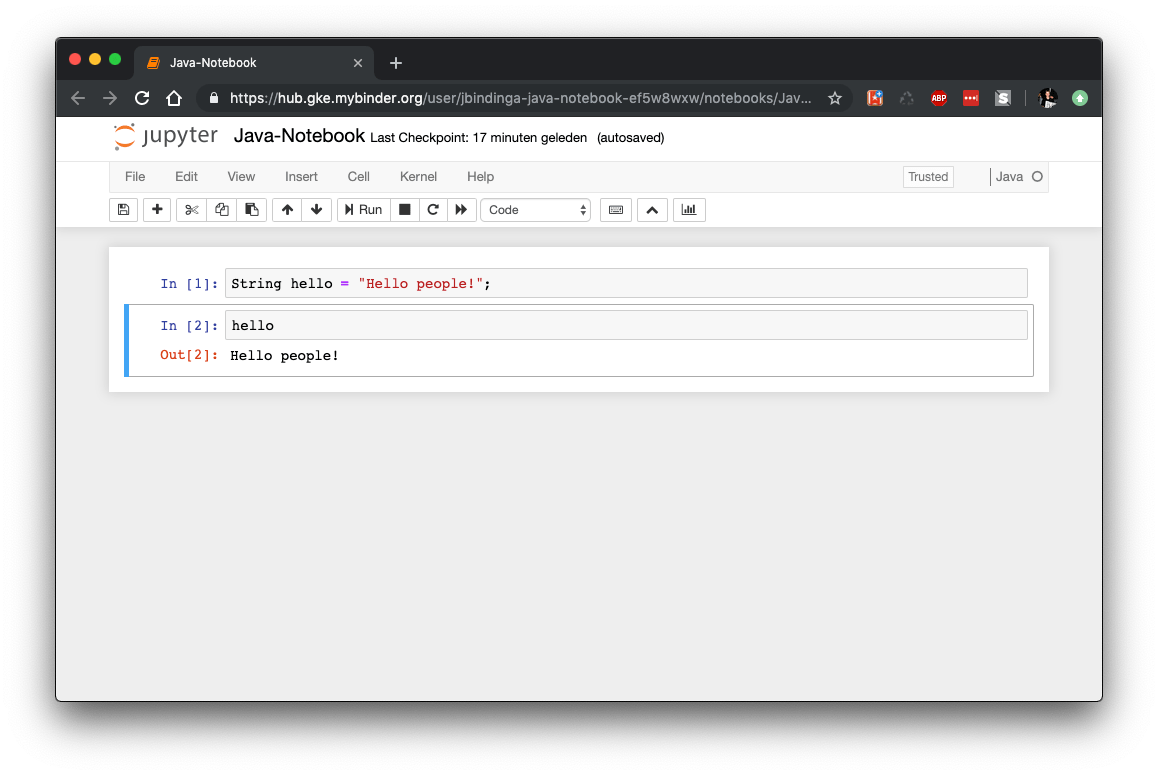The image size is (1158, 775).
Task: Save the notebook via the save icon
Action: coord(123,209)
